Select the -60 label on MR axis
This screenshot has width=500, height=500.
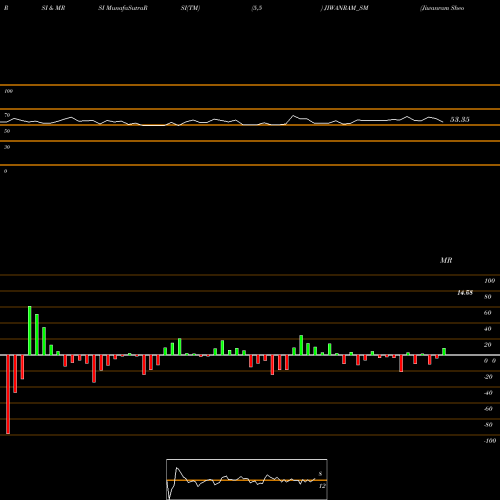point(488,409)
